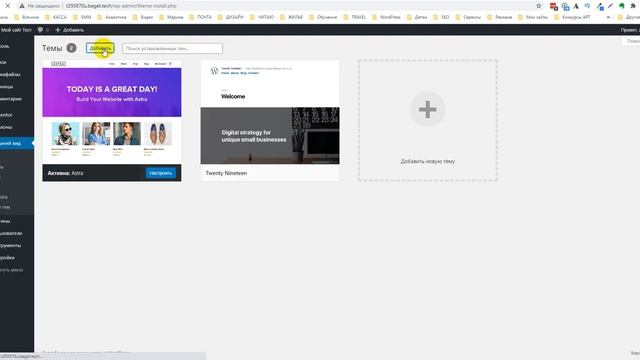Select the highlighted Внешний вид sidebar item
640x360 pixels.
click(17, 143)
